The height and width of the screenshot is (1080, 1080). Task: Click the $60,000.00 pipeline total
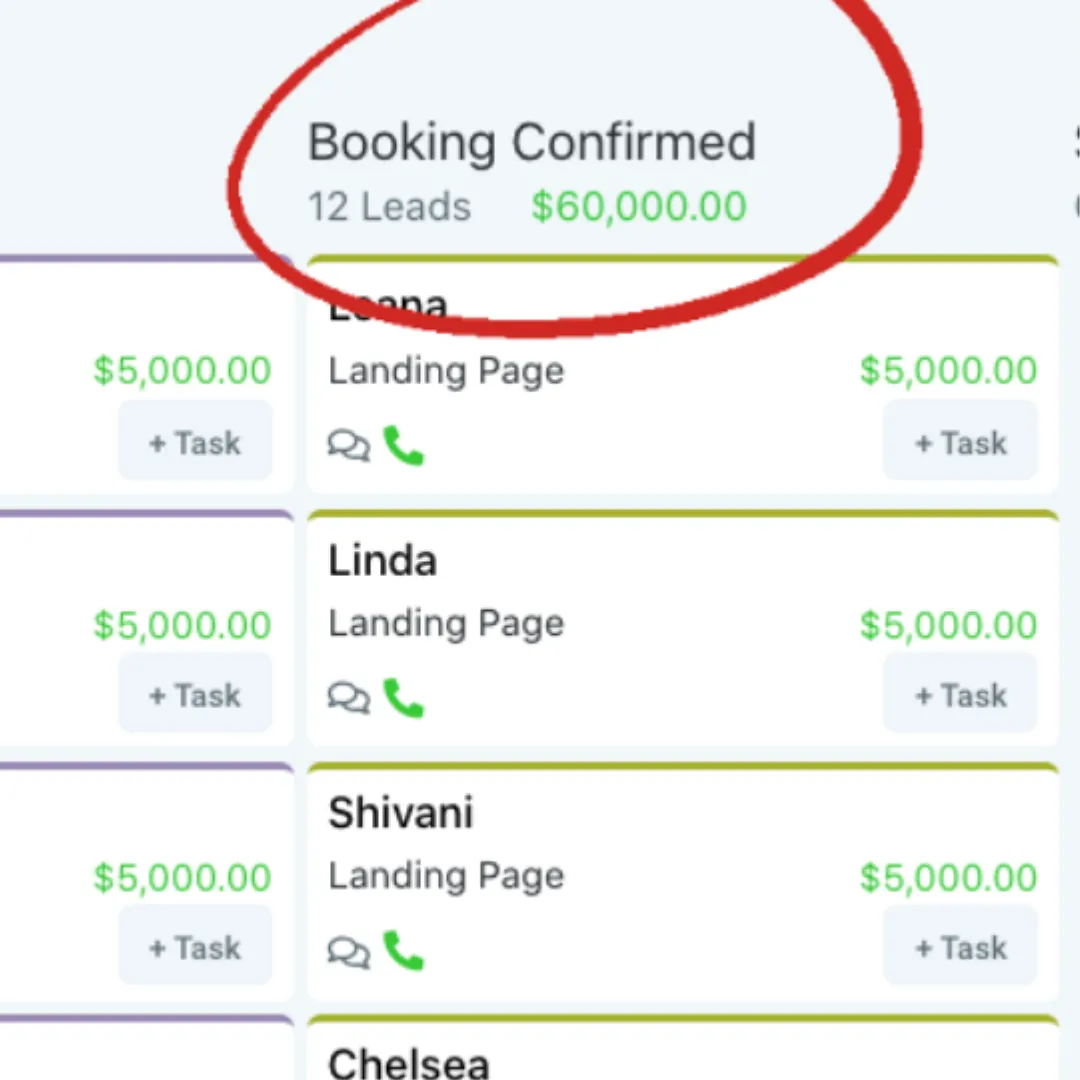coord(638,206)
